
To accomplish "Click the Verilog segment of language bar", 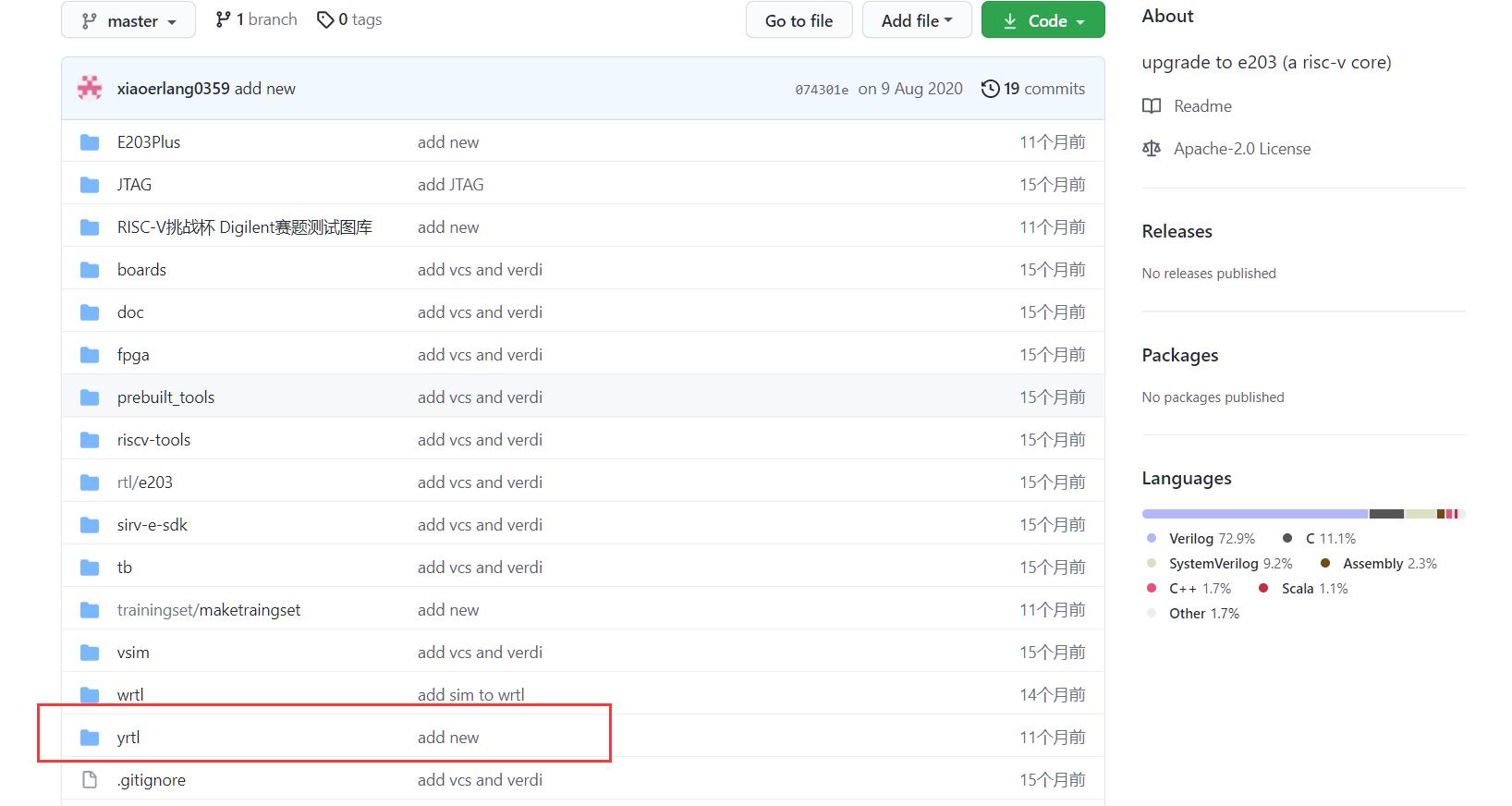I will point(1255,514).
